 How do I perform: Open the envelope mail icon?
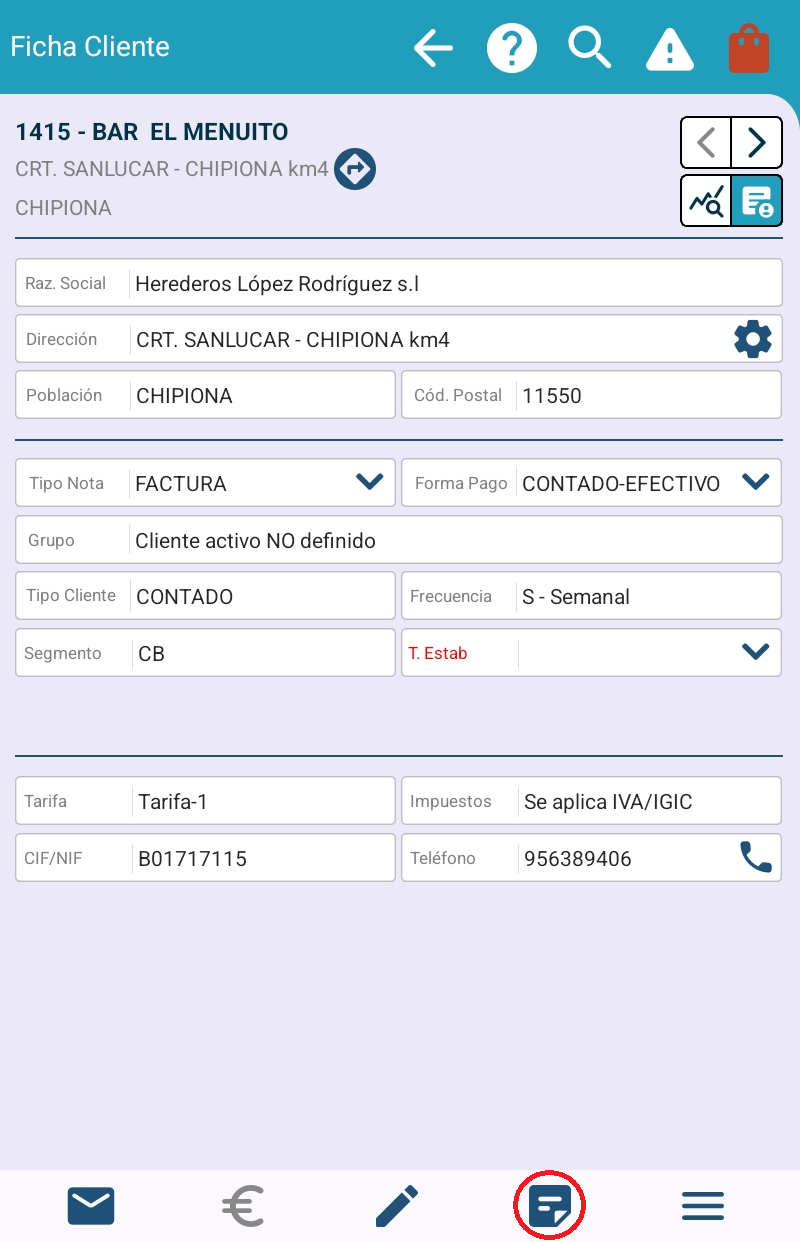pos(91,1206)
